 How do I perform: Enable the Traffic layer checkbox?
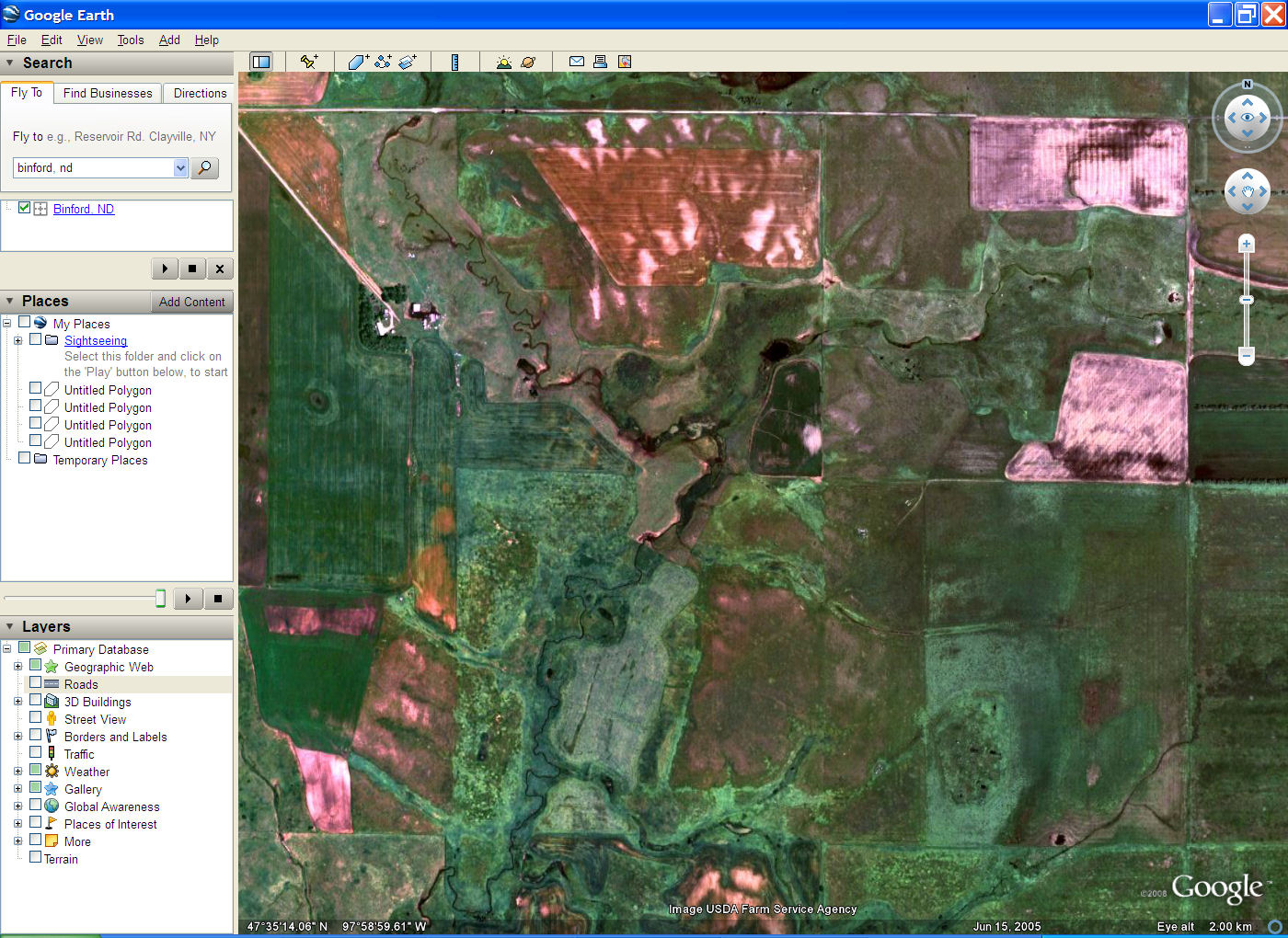click(36, 753)
